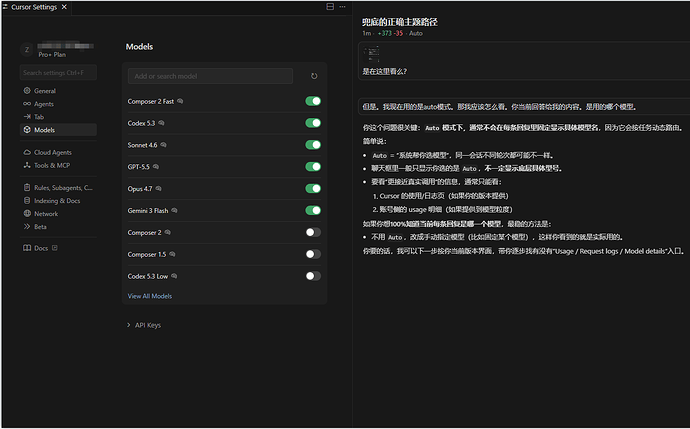
Task: Select the Cursor Settings tab
Action: coord(34,7)
